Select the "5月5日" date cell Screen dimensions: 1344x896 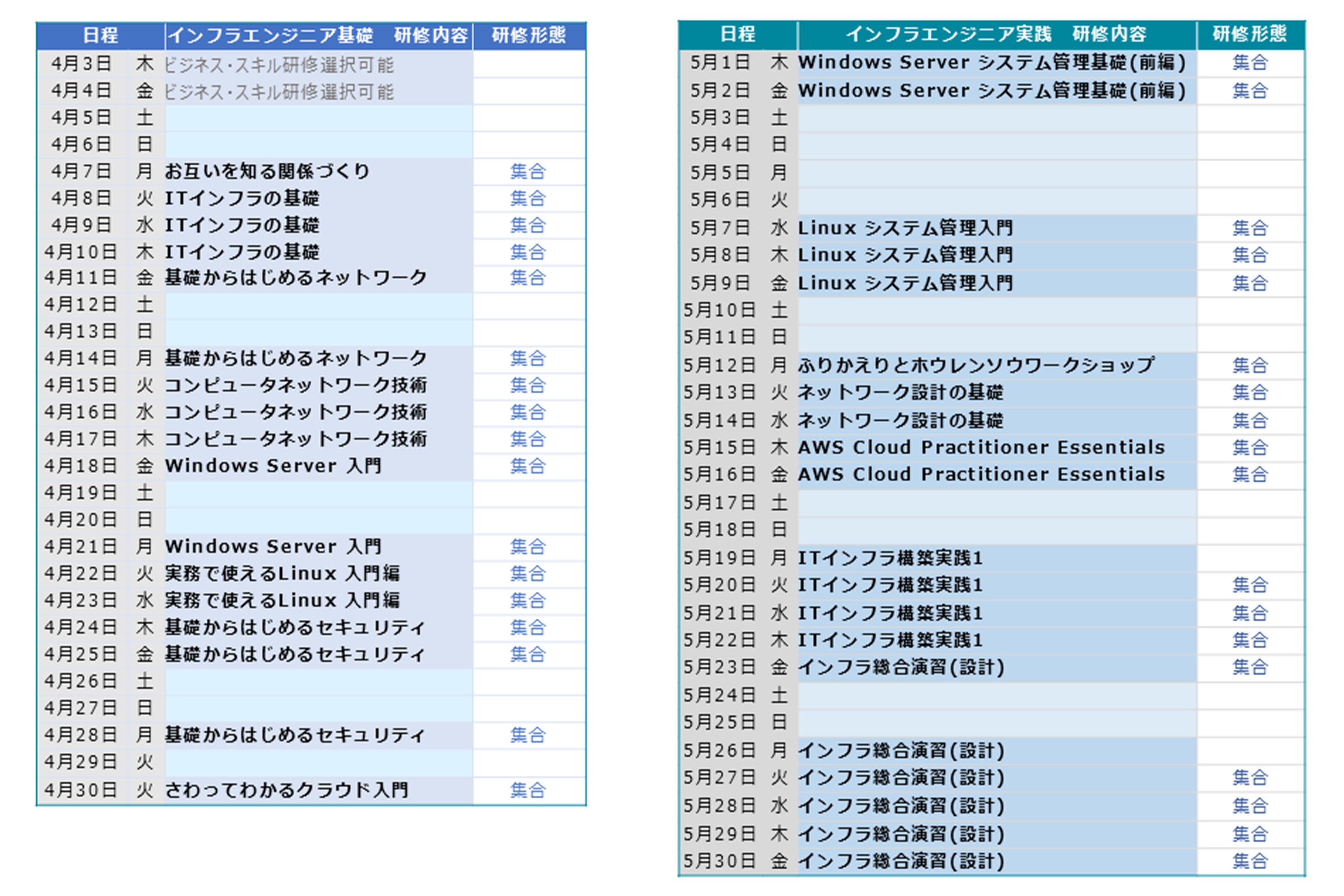point(720,172)
